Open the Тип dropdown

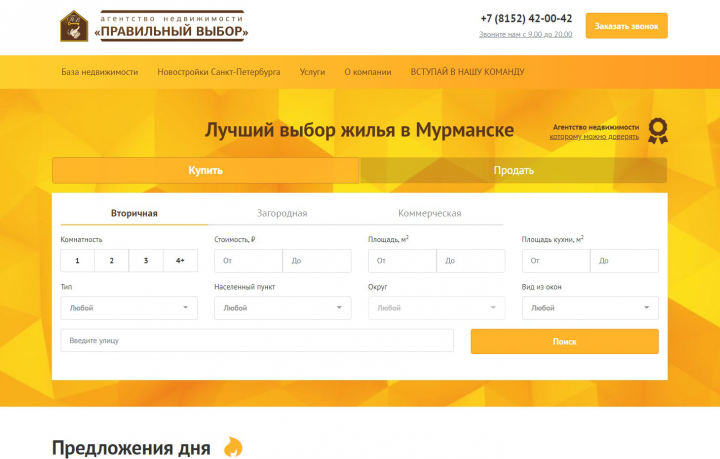[129, 308]
